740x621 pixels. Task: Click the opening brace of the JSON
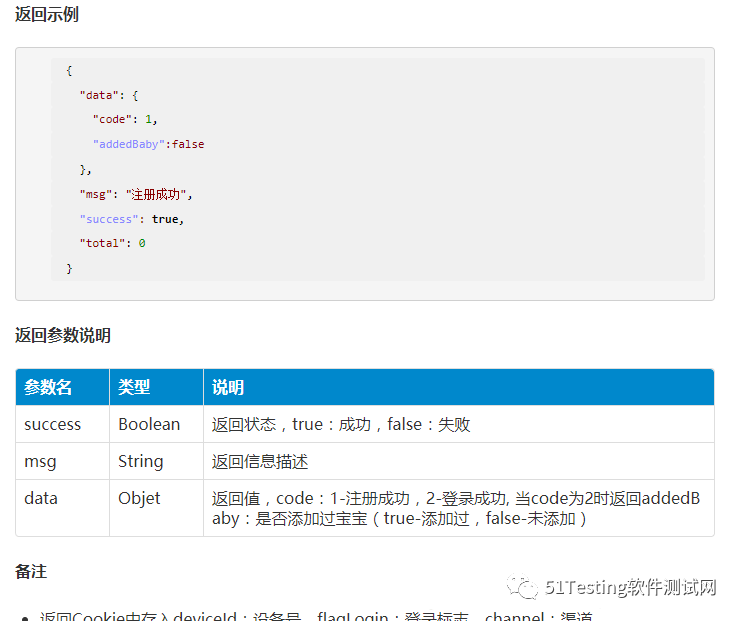coord(69,71)
